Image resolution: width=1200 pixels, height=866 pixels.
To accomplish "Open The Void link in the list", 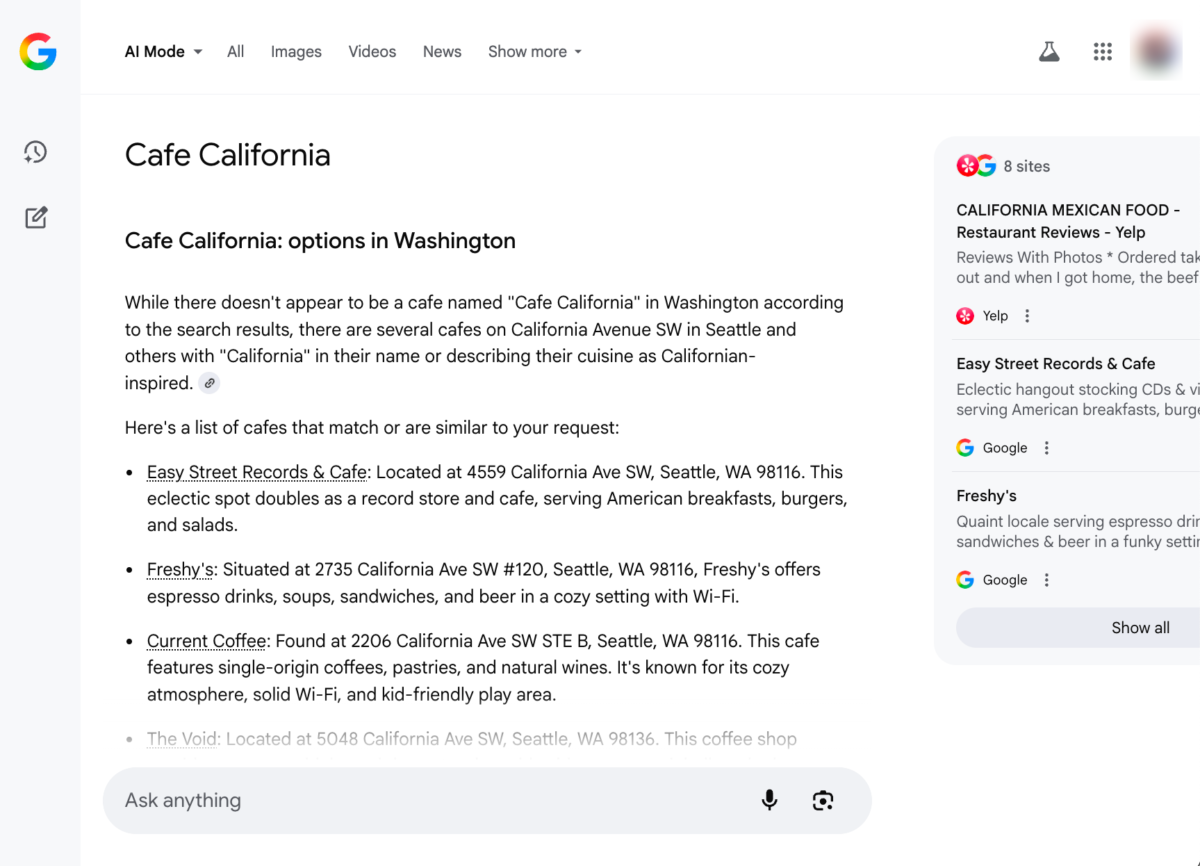I will [182, 739].
